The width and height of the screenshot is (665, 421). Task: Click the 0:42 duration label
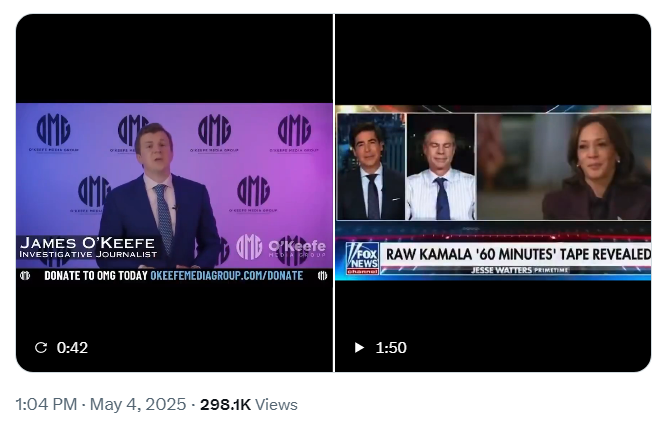(x=72, y=348)
